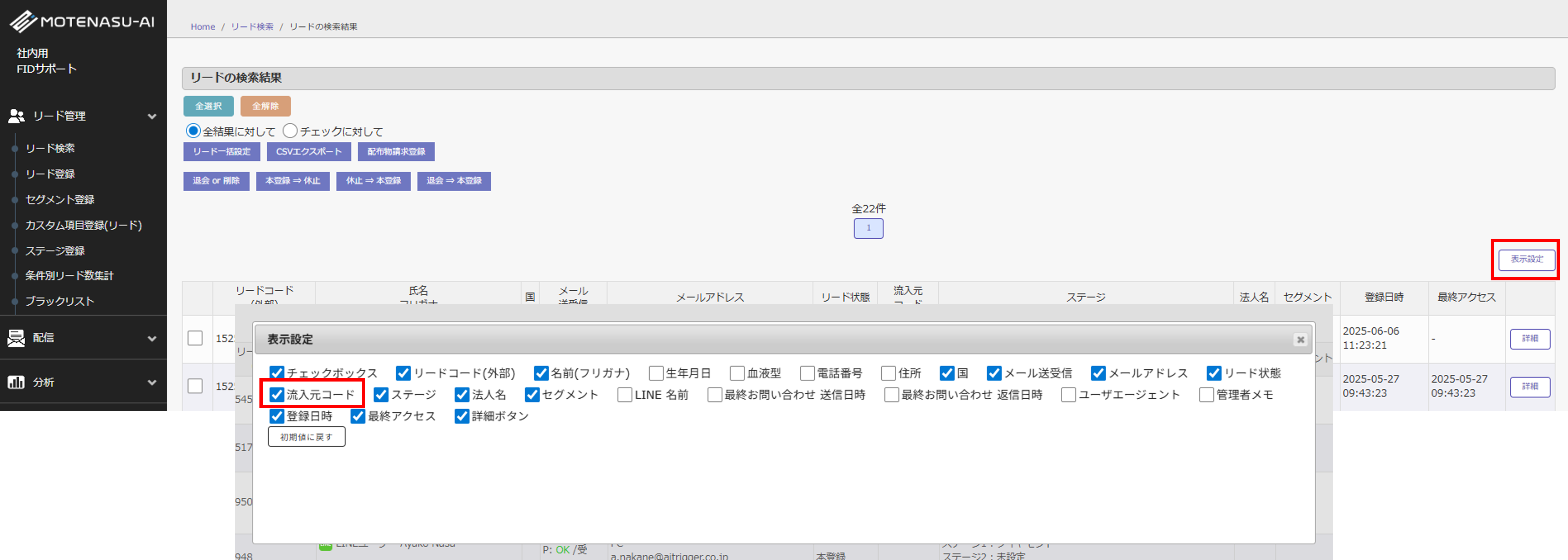1568x560 pixels.
Task: Click the Home breadcrumb link
Action: [203, 27]
